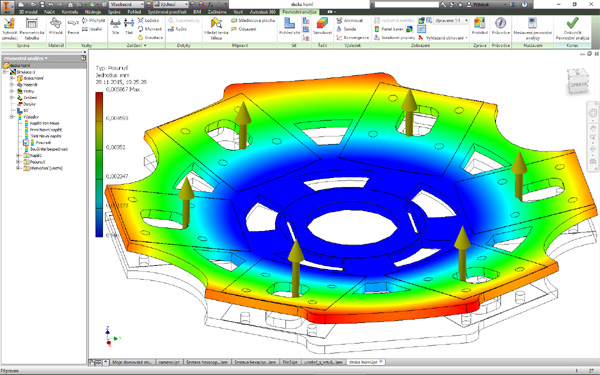Click the Konvergence button
This screenshot has height=375, width=600.
[x=352, y=38]
